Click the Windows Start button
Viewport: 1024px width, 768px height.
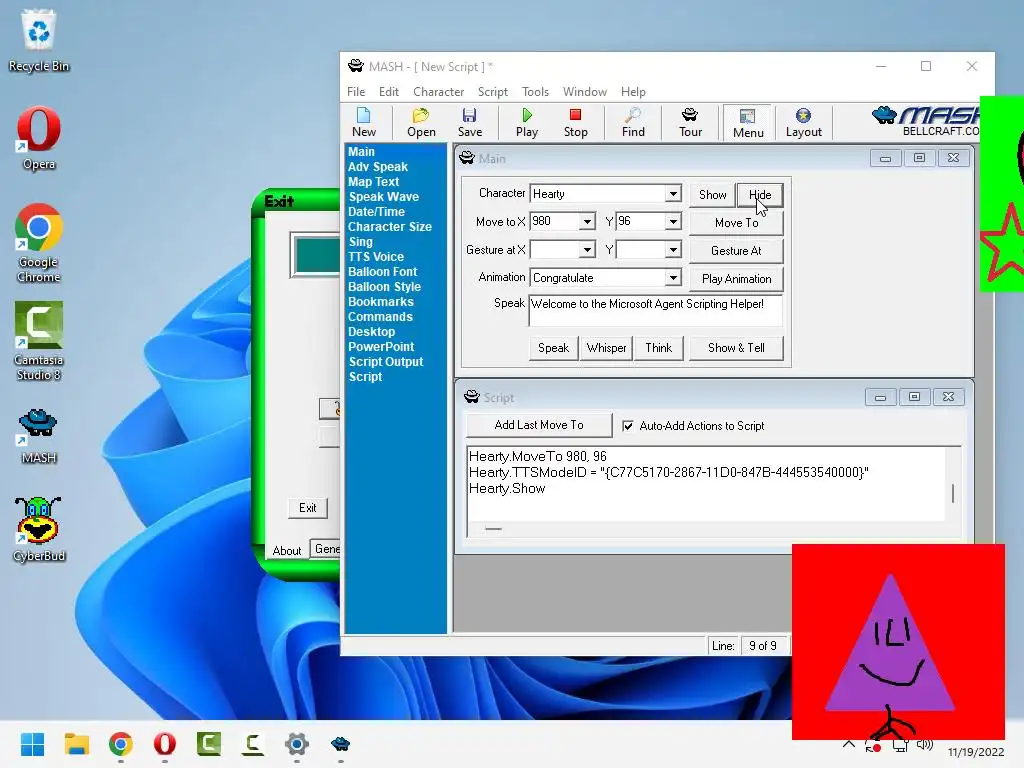tap(33, 744)
